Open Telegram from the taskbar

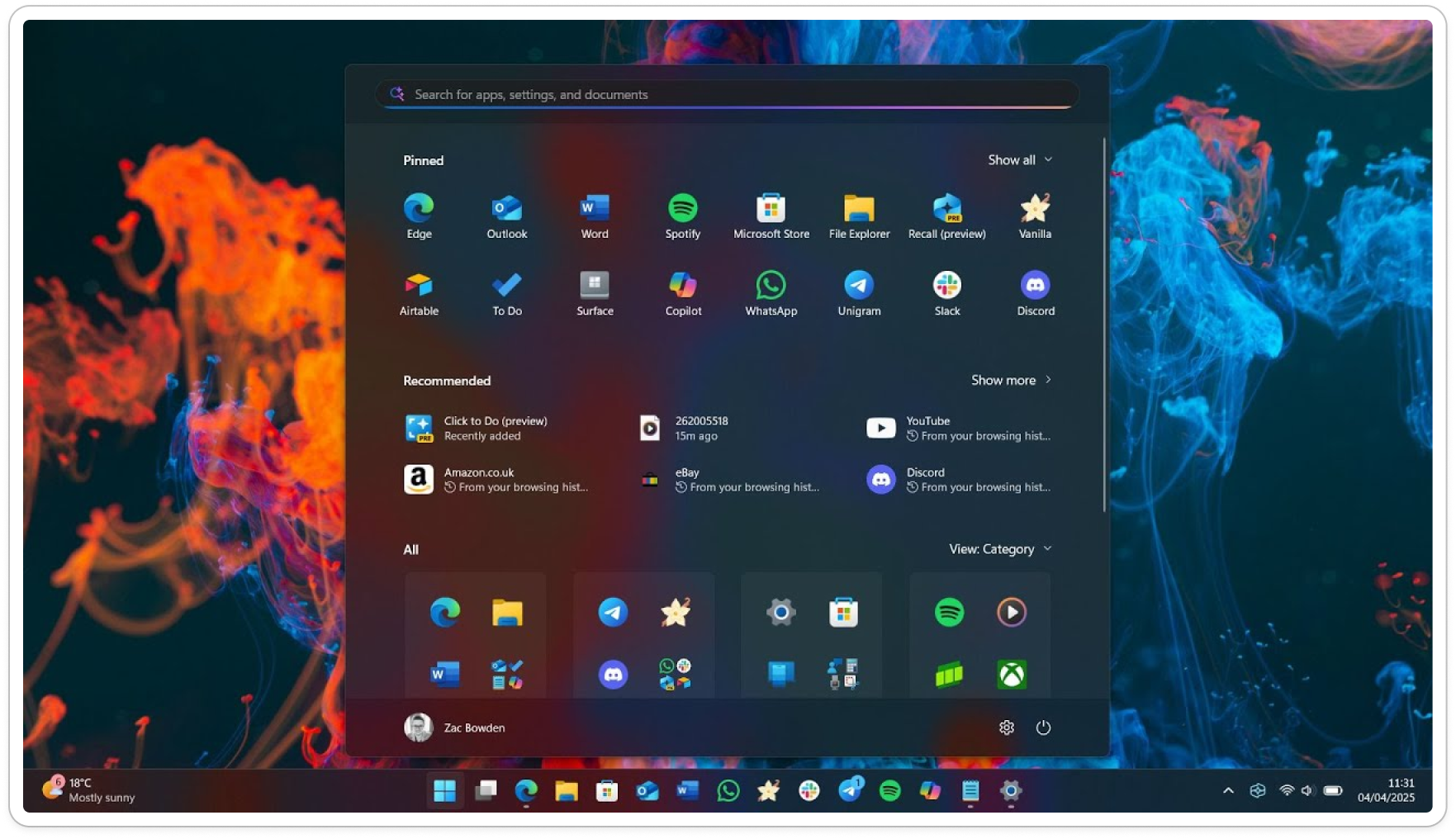[851, 790]
